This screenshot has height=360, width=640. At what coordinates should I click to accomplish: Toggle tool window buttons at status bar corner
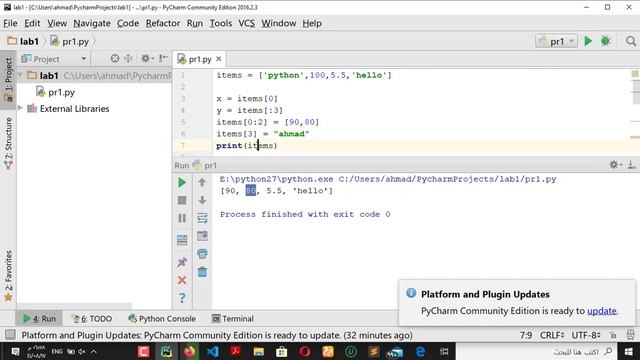point(10,335)
